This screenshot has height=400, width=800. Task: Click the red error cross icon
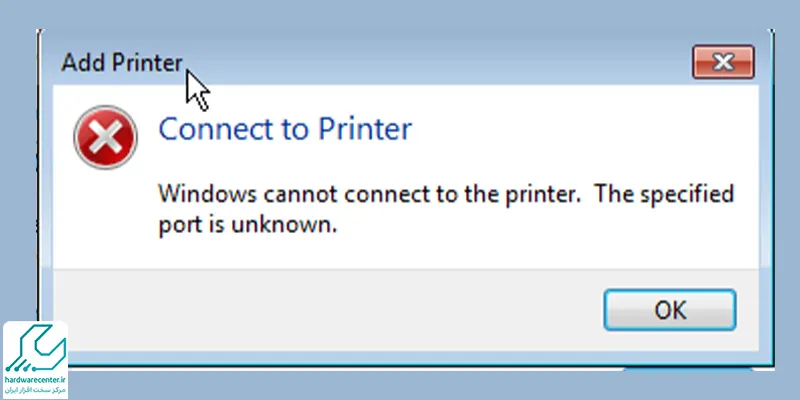[x=106, y=137]
